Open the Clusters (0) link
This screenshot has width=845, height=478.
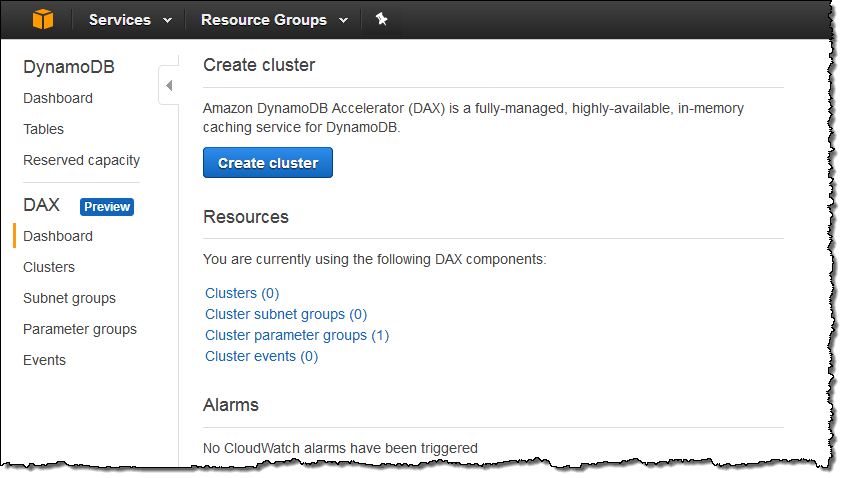pos(242,293)
